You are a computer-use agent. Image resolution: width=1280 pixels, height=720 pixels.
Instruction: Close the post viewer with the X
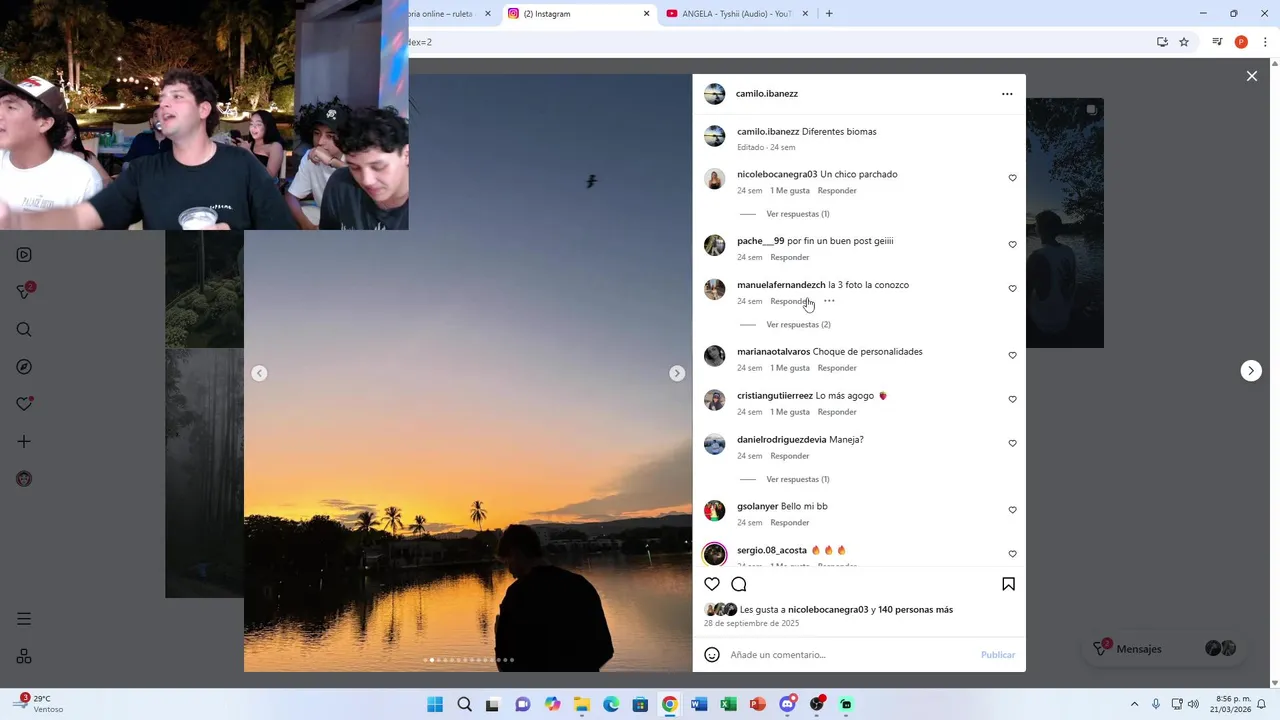point(1252,76)
